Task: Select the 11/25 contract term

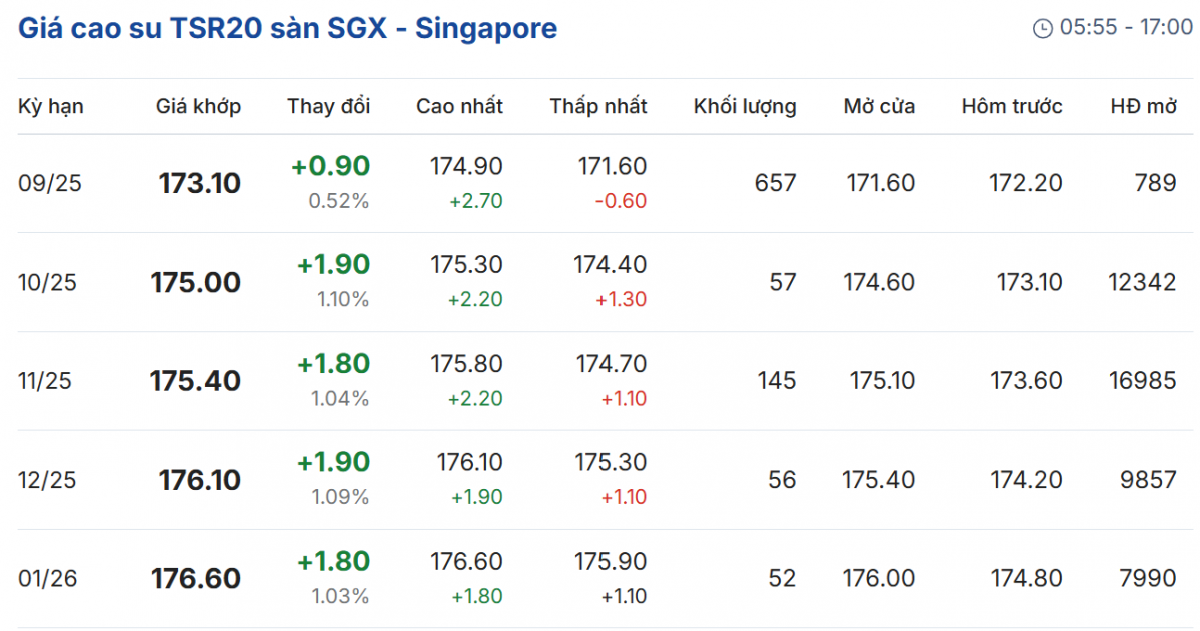Action: (46, 381)
